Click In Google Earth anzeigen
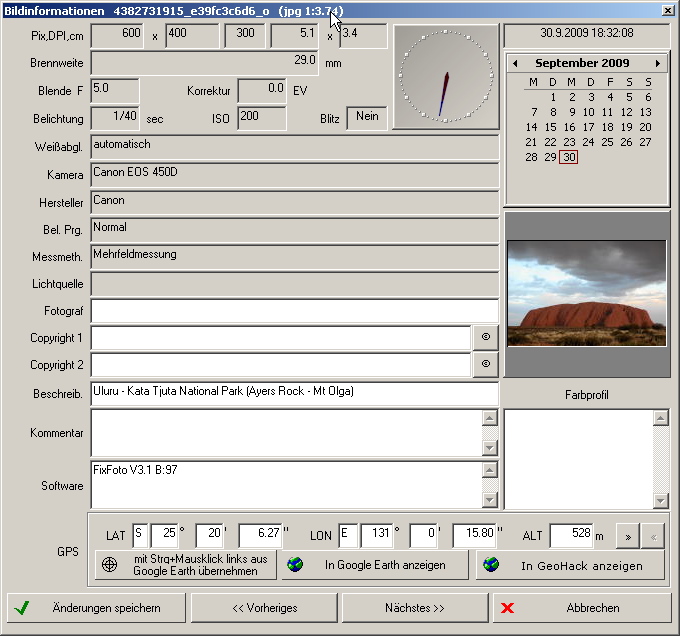The width and height of the screenshot is (680, 636). pyautogui.click(x=376, y=565)
